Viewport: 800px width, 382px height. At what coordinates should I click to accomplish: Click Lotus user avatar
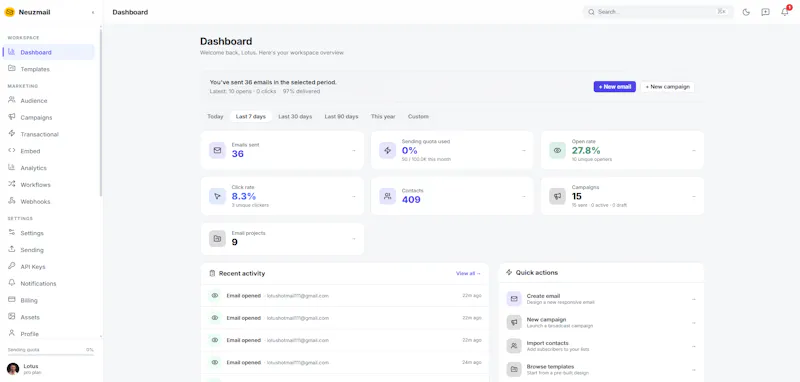[13, 369]
